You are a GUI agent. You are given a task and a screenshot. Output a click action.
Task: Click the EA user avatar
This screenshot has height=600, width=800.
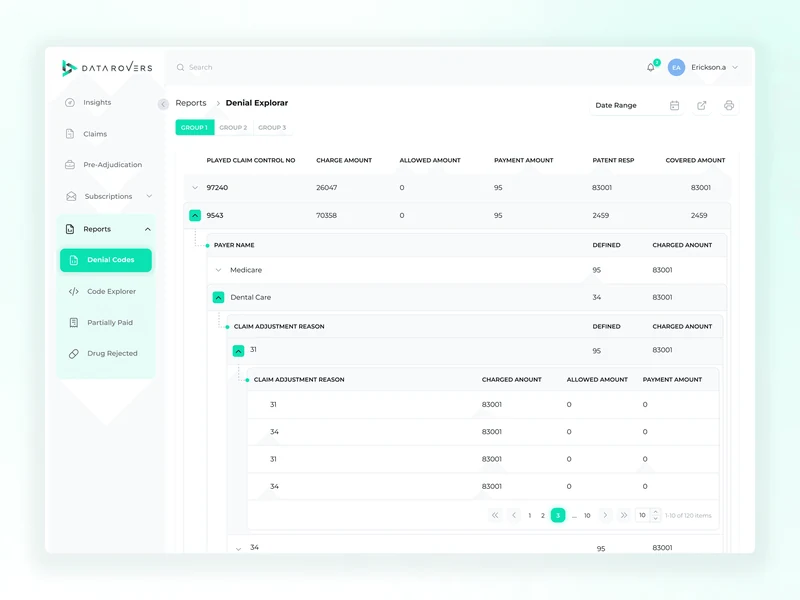tap(676, 67)
